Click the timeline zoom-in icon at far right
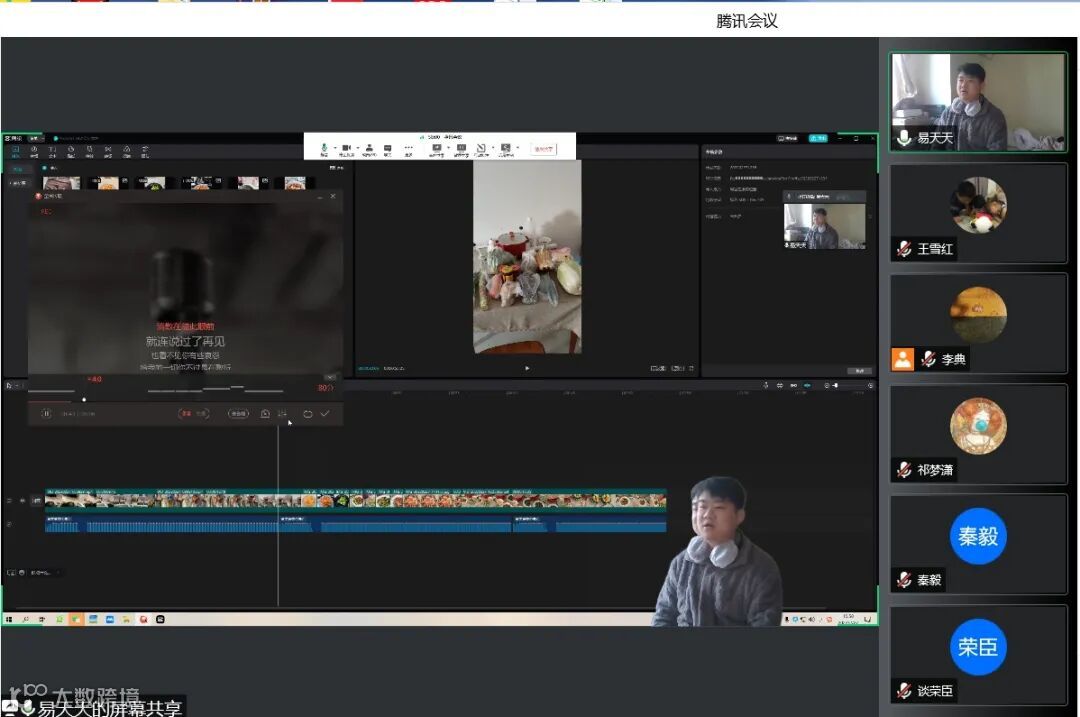 tap(871, 386)
